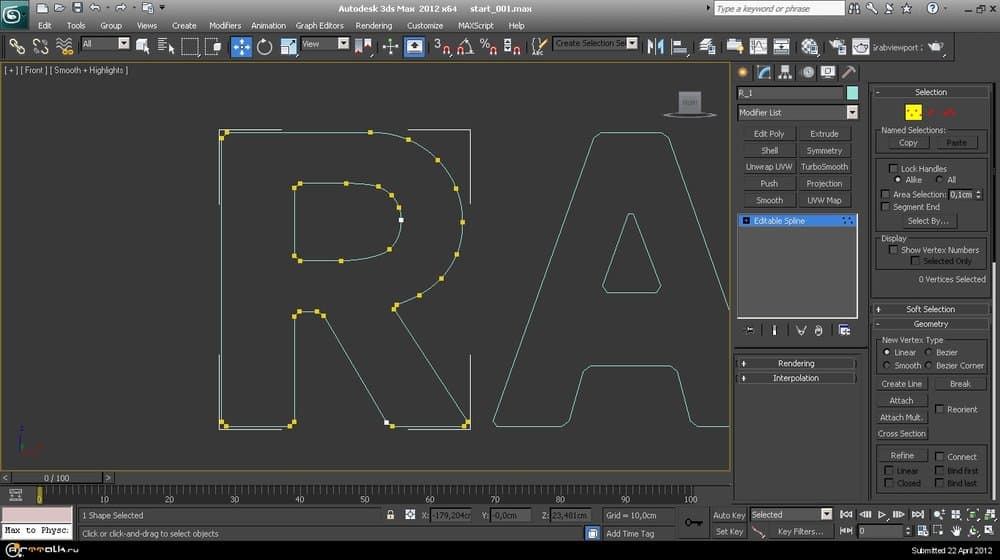
Task: Open the Select by Name list
Action: [x=166, y=46]
